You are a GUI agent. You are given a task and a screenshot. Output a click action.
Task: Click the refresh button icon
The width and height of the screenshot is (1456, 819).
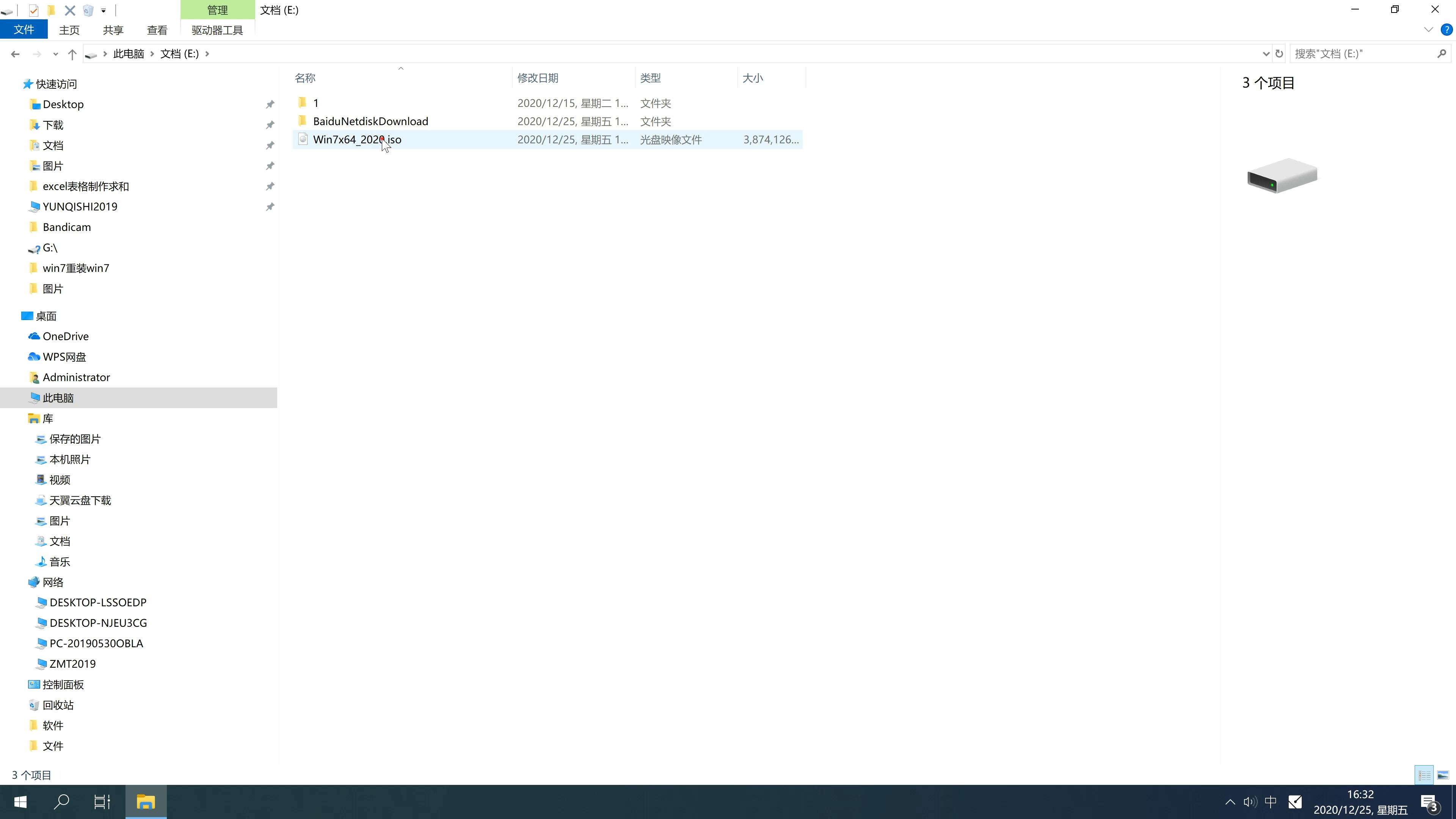click(1279, 53)
